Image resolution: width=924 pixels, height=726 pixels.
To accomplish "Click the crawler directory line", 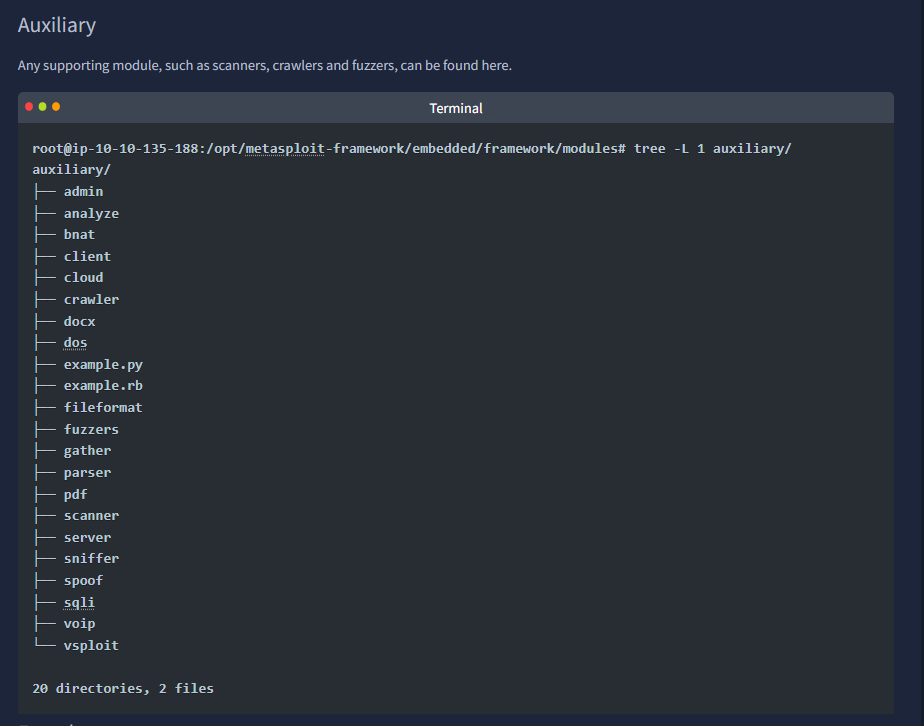I will pos(91,299).
